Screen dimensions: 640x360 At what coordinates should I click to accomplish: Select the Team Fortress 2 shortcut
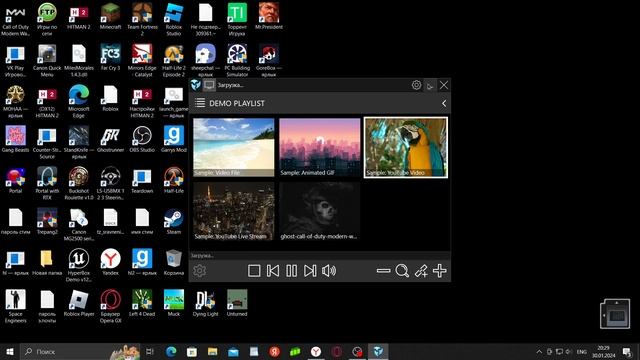point(142,19)
